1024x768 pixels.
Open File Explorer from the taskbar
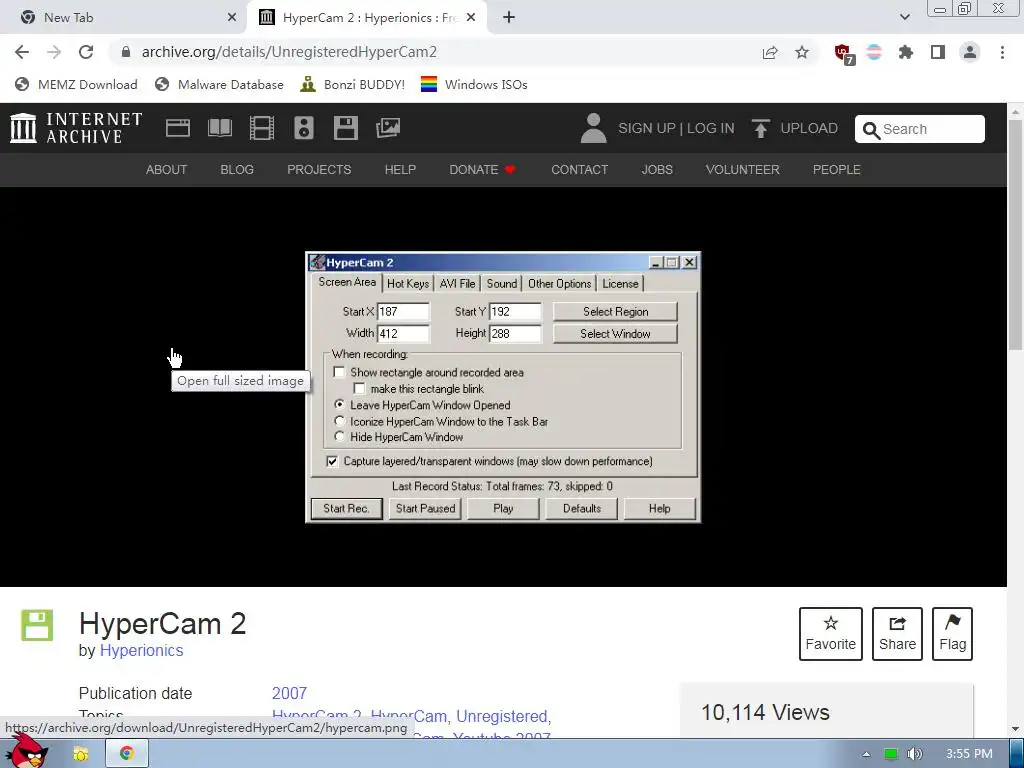coord(80,754)
